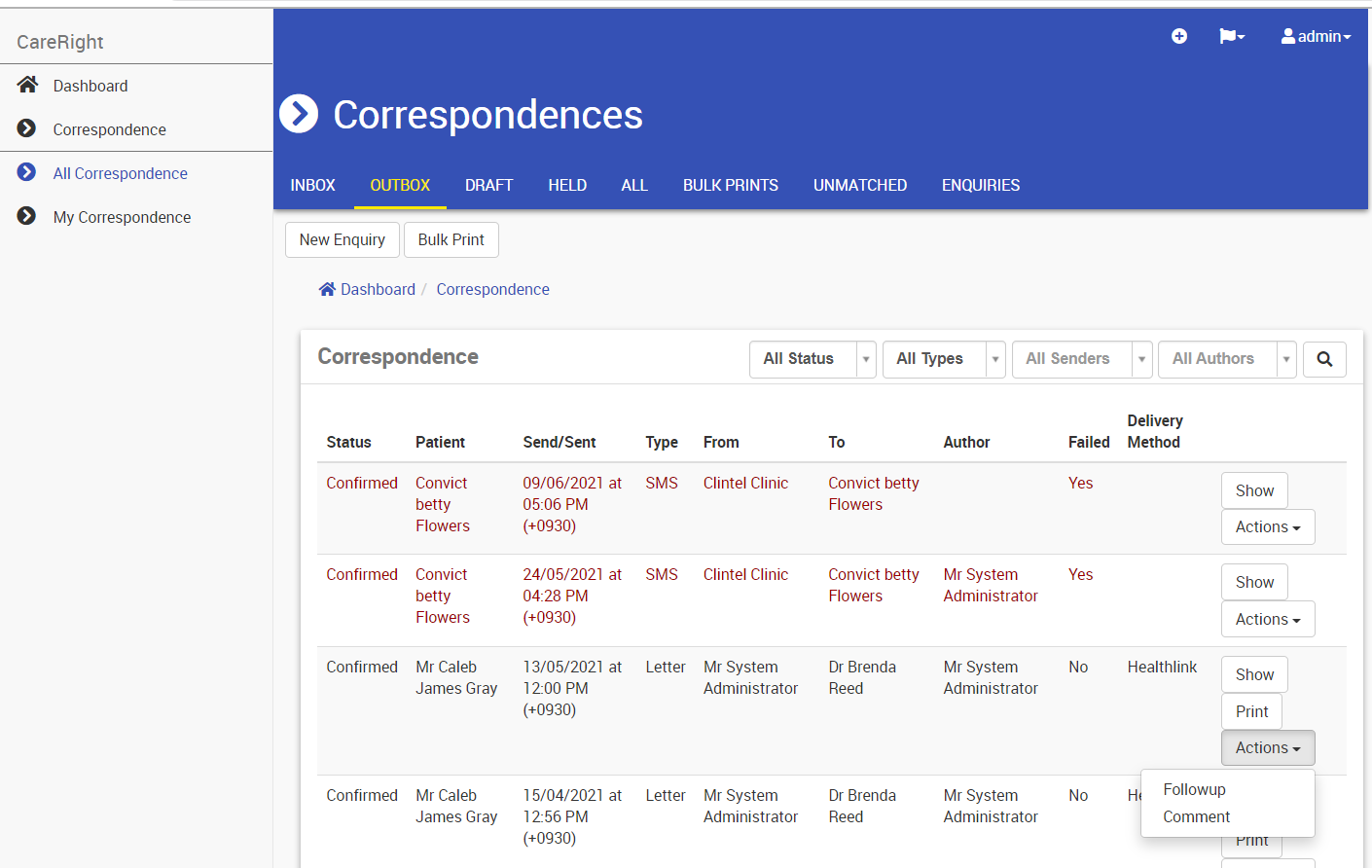
Task: Open Correspondence in the sidebar
Action: [109, 129]
